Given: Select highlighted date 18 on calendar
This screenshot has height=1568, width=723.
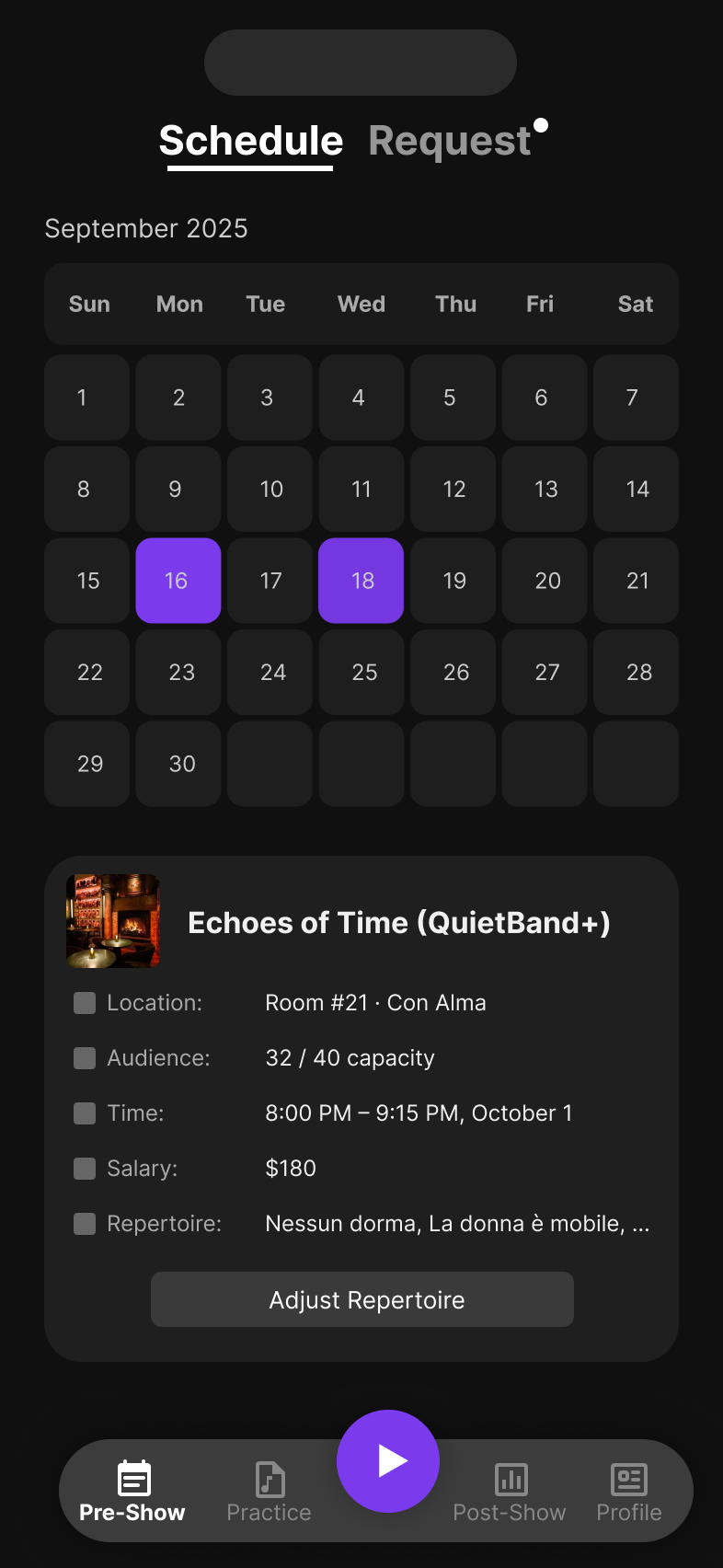Looking at the screenshot, I should pos(361,581).
